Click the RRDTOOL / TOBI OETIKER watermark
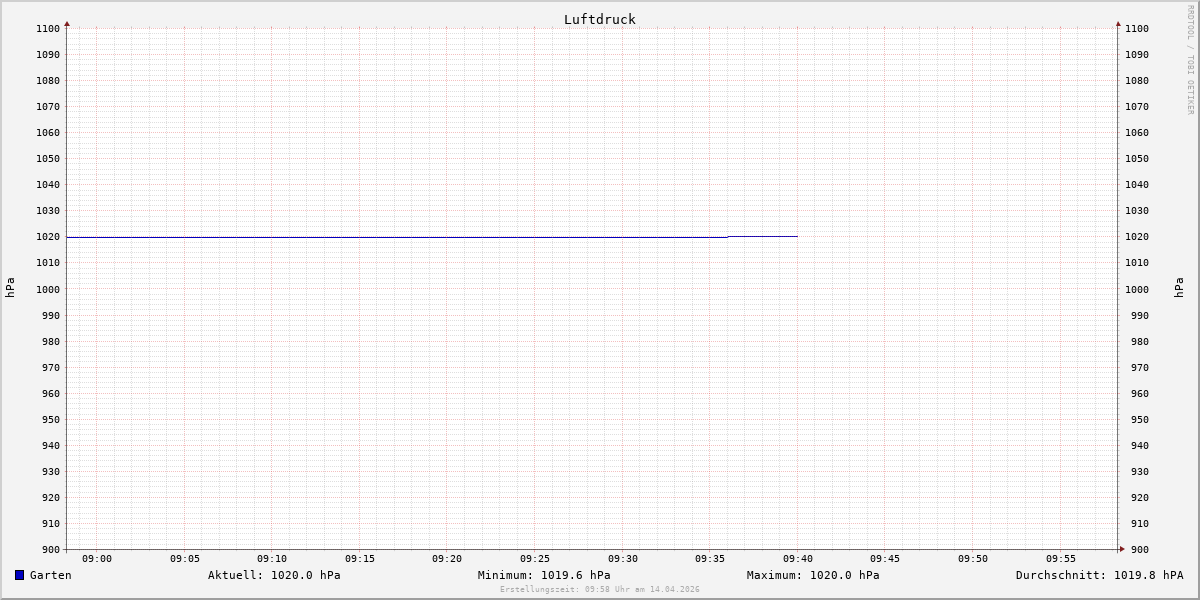 click(1190, 60)
